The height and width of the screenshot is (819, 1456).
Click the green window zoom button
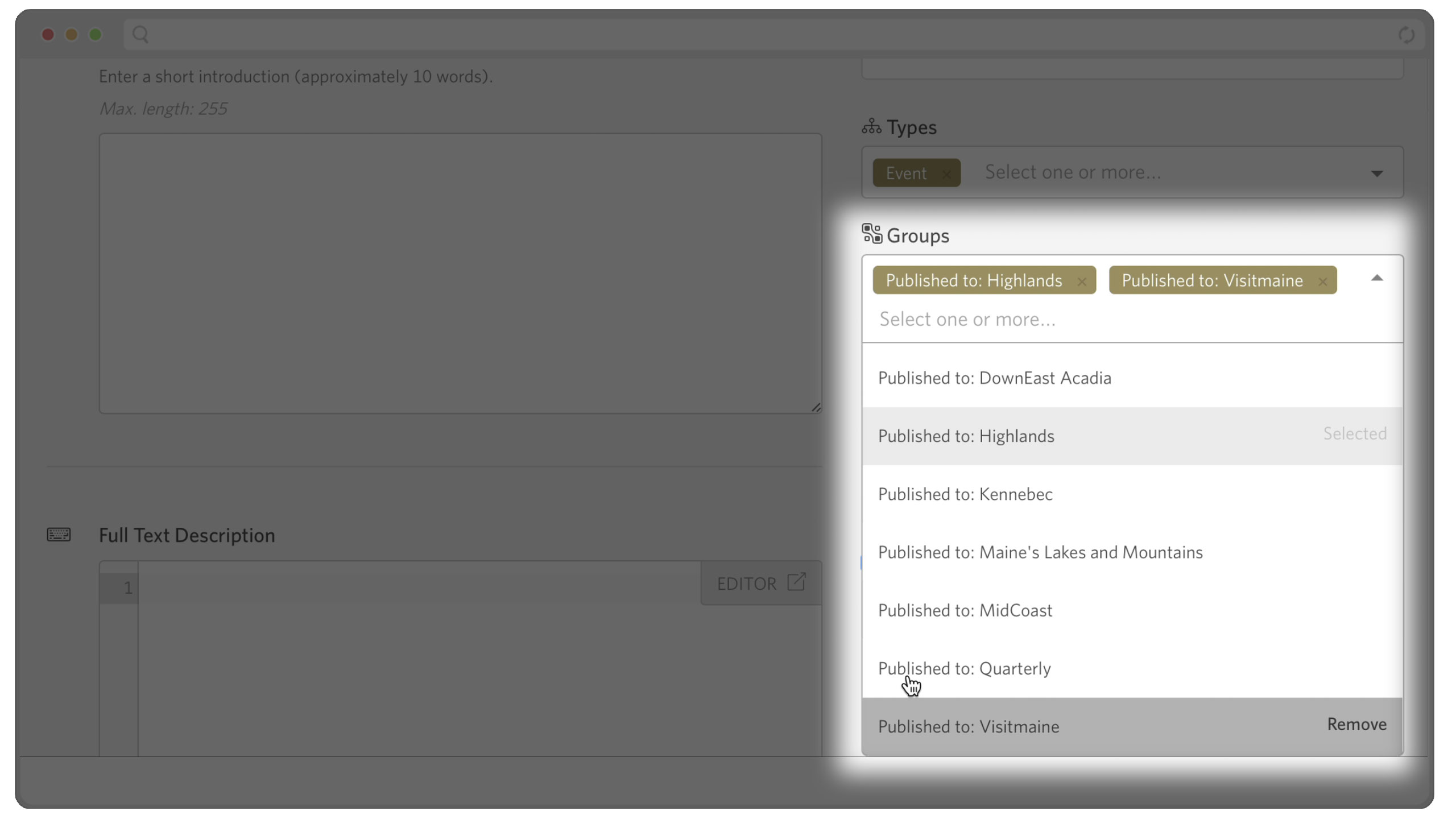pyautogui.click(x=96, y=35)
